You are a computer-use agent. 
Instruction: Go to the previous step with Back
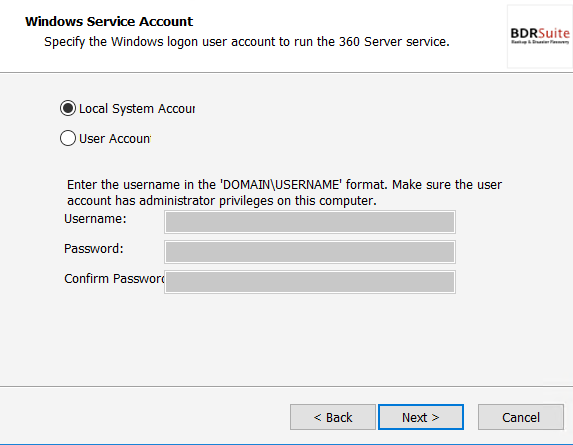(x=333, y=417)
